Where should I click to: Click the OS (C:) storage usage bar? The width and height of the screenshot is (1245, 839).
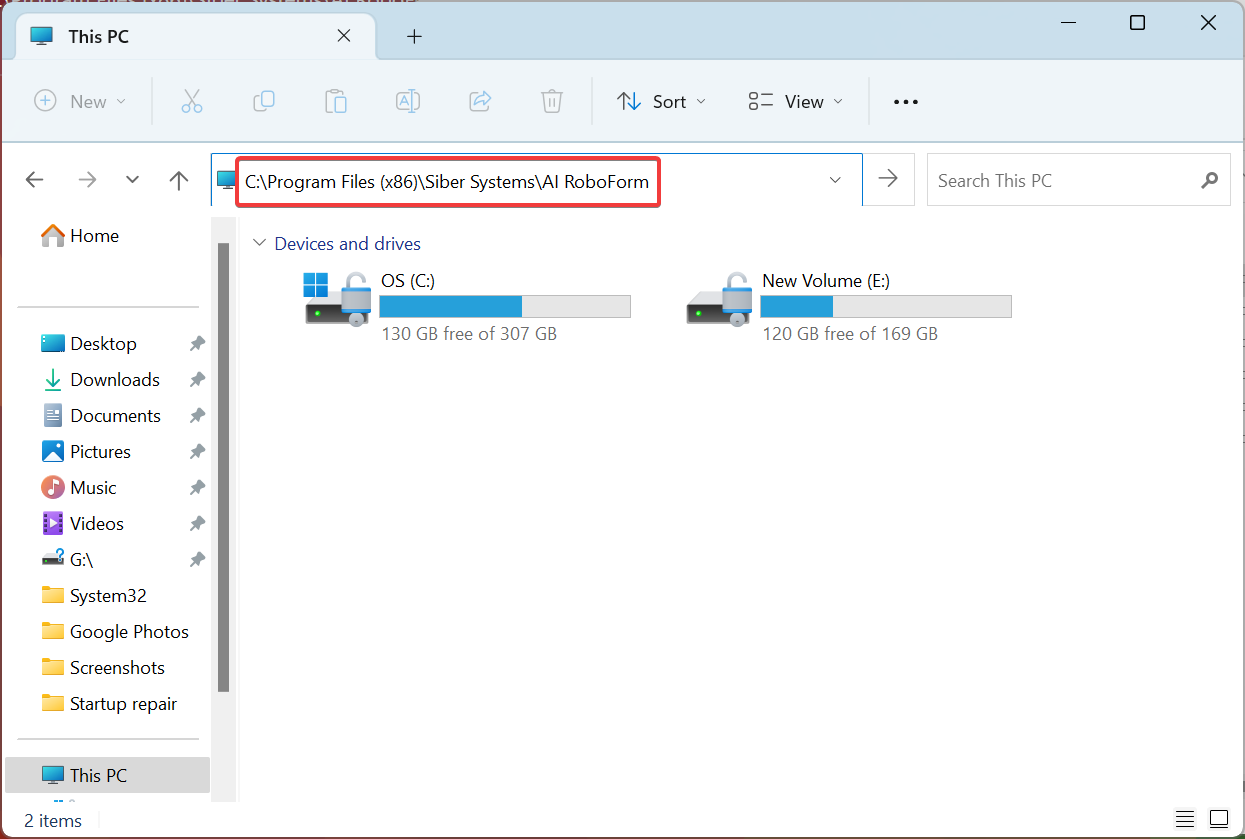click(x=505, y=306)
